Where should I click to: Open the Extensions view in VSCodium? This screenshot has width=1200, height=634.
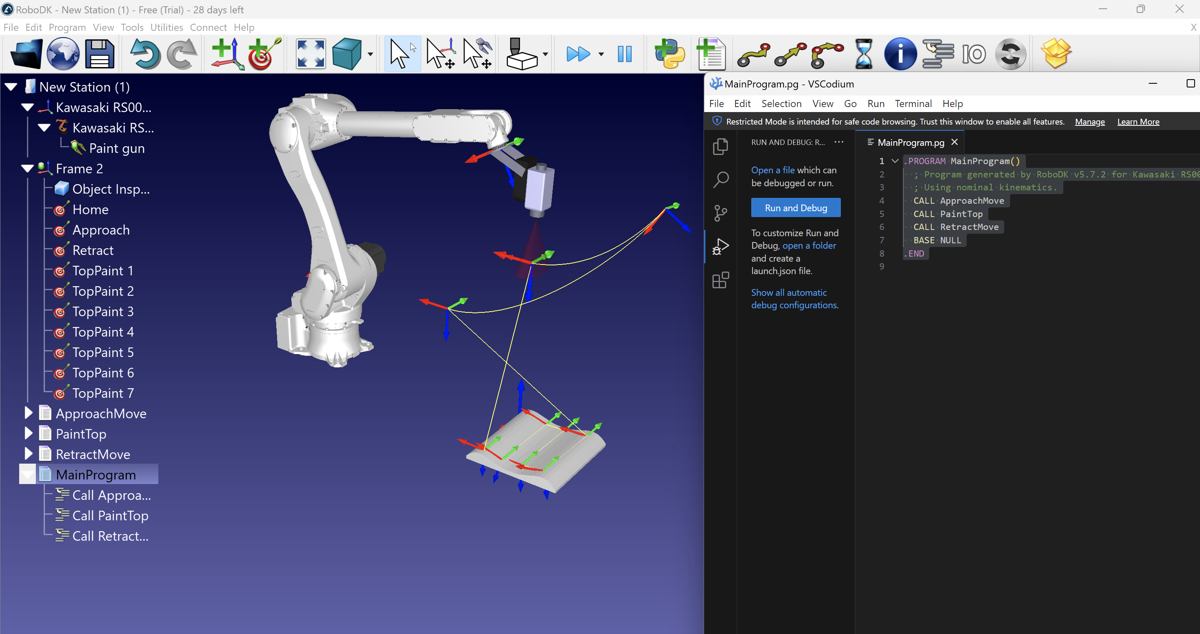tap(720, 281)
